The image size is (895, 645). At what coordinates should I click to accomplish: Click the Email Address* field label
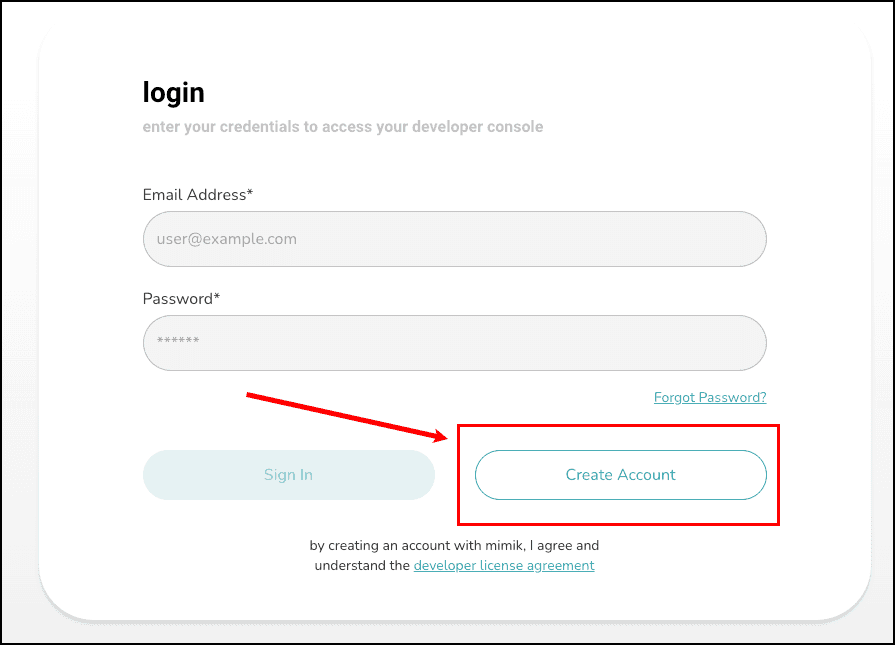click(x=197, y=195)
